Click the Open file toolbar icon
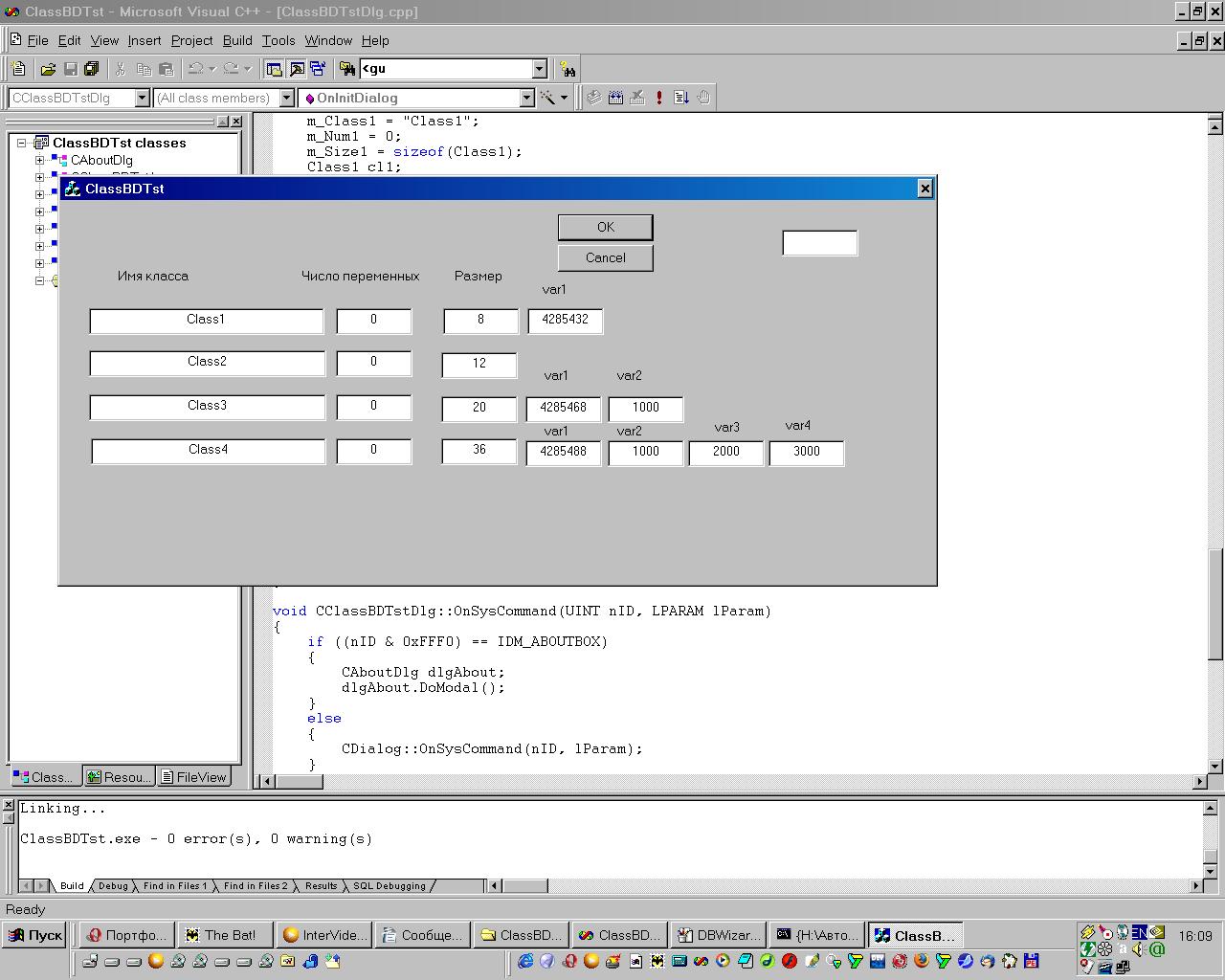 click(x=48, y=69)
